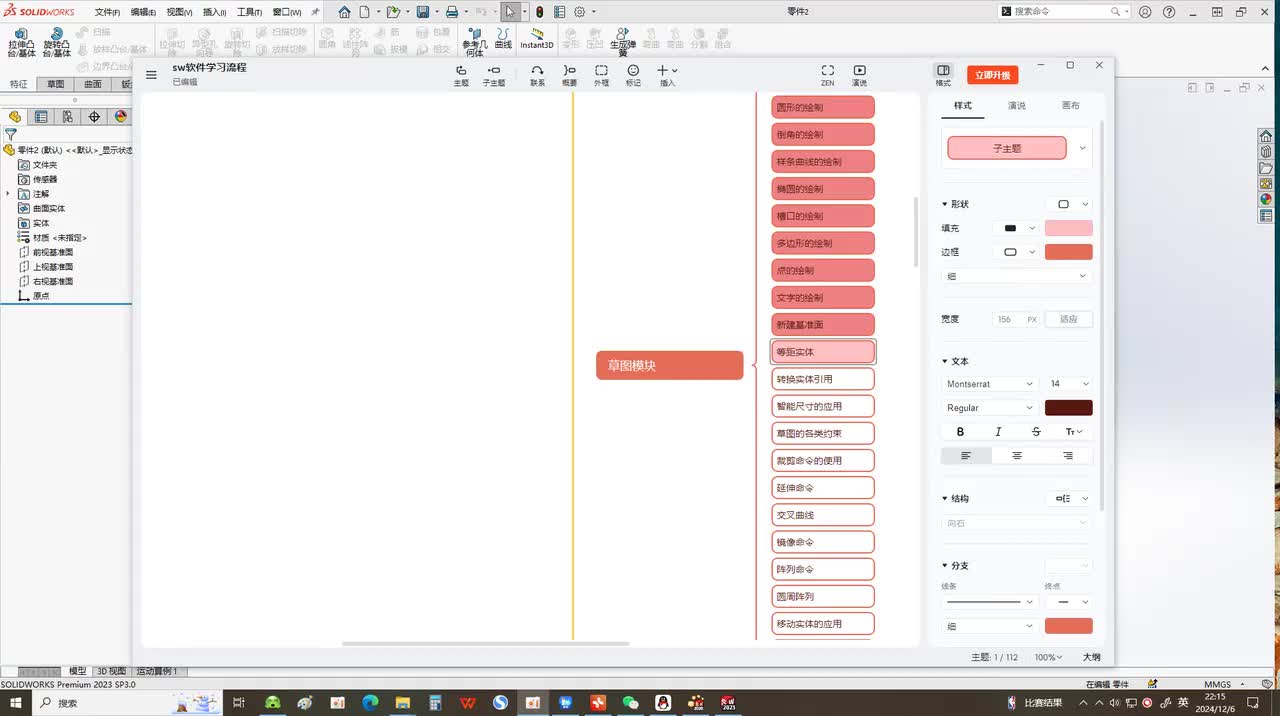Click the pink fill color swatch
This screenshot has height=716, width=1280.
point(1069,228)
